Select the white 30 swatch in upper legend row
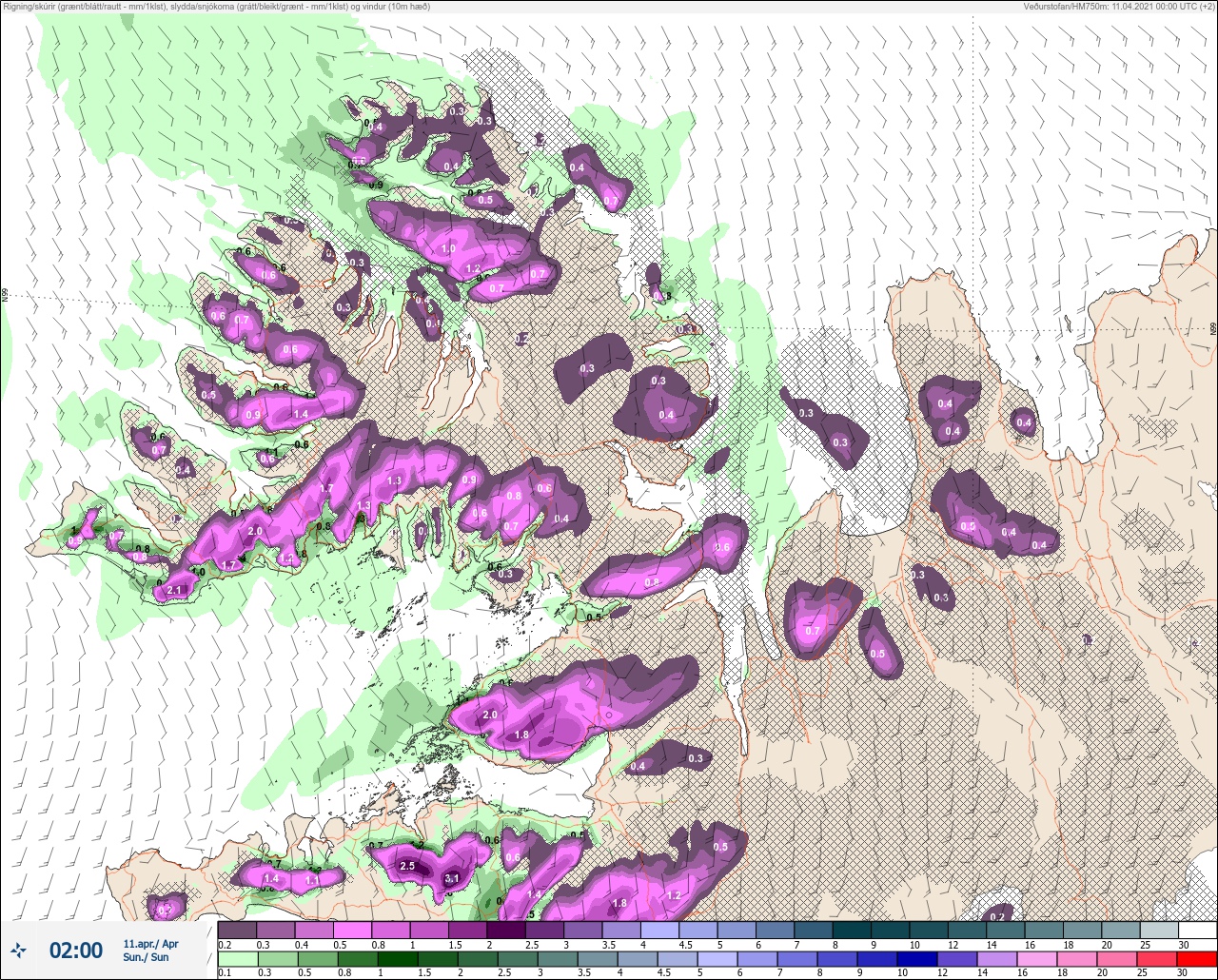 click(x=1197, y=930)
